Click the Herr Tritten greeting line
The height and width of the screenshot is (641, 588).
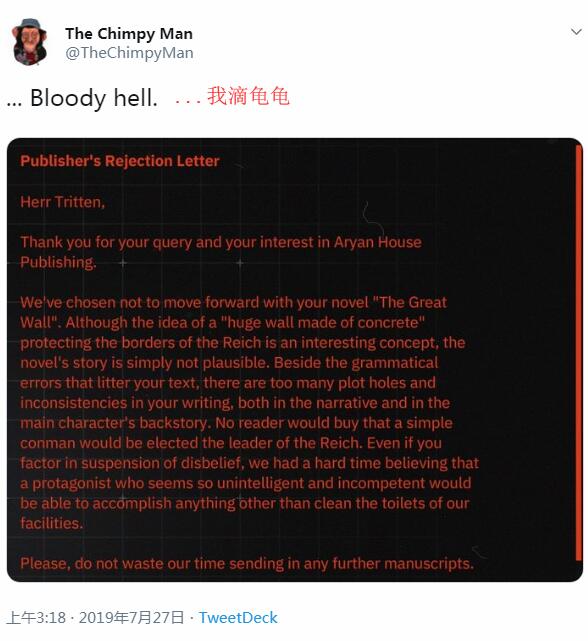[63, 202]
